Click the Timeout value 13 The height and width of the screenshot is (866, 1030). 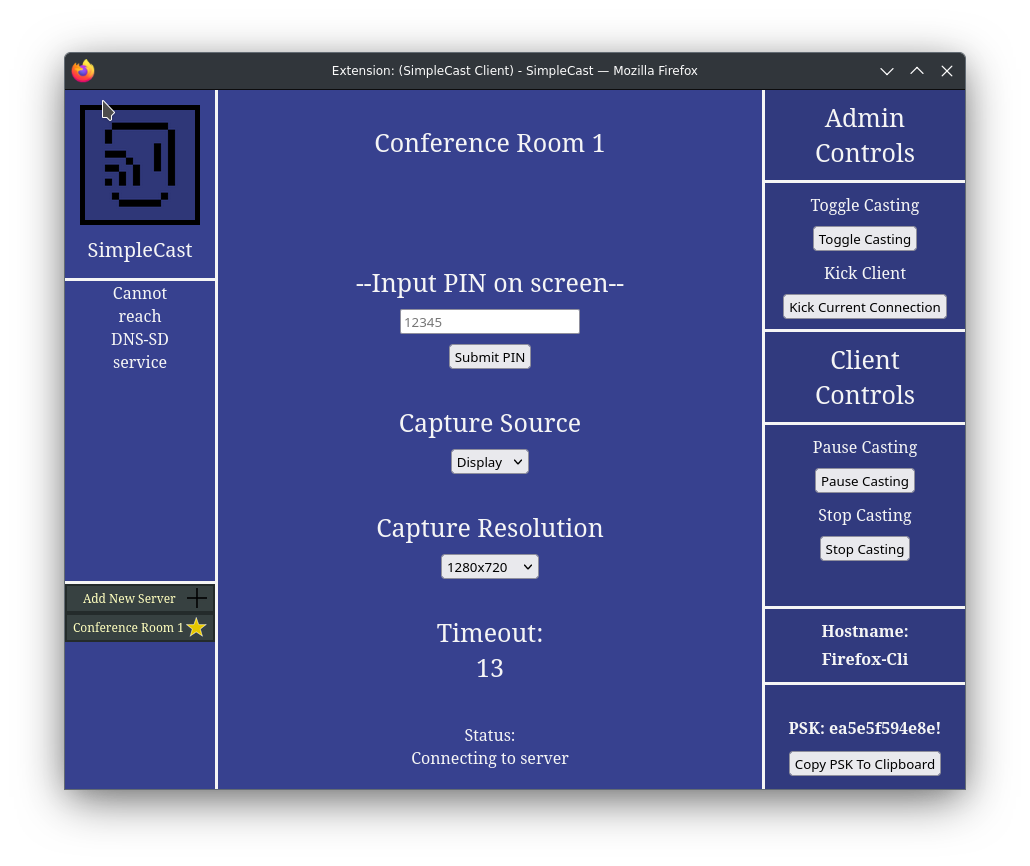pos(490,668)
